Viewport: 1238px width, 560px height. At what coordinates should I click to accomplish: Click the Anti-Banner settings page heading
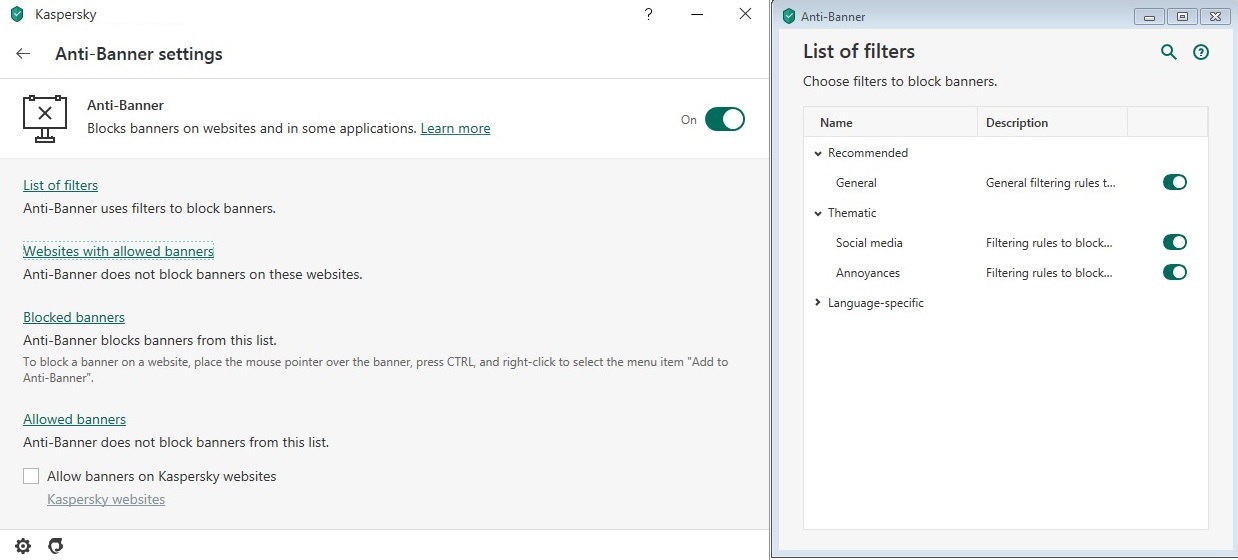pos(139,54)
